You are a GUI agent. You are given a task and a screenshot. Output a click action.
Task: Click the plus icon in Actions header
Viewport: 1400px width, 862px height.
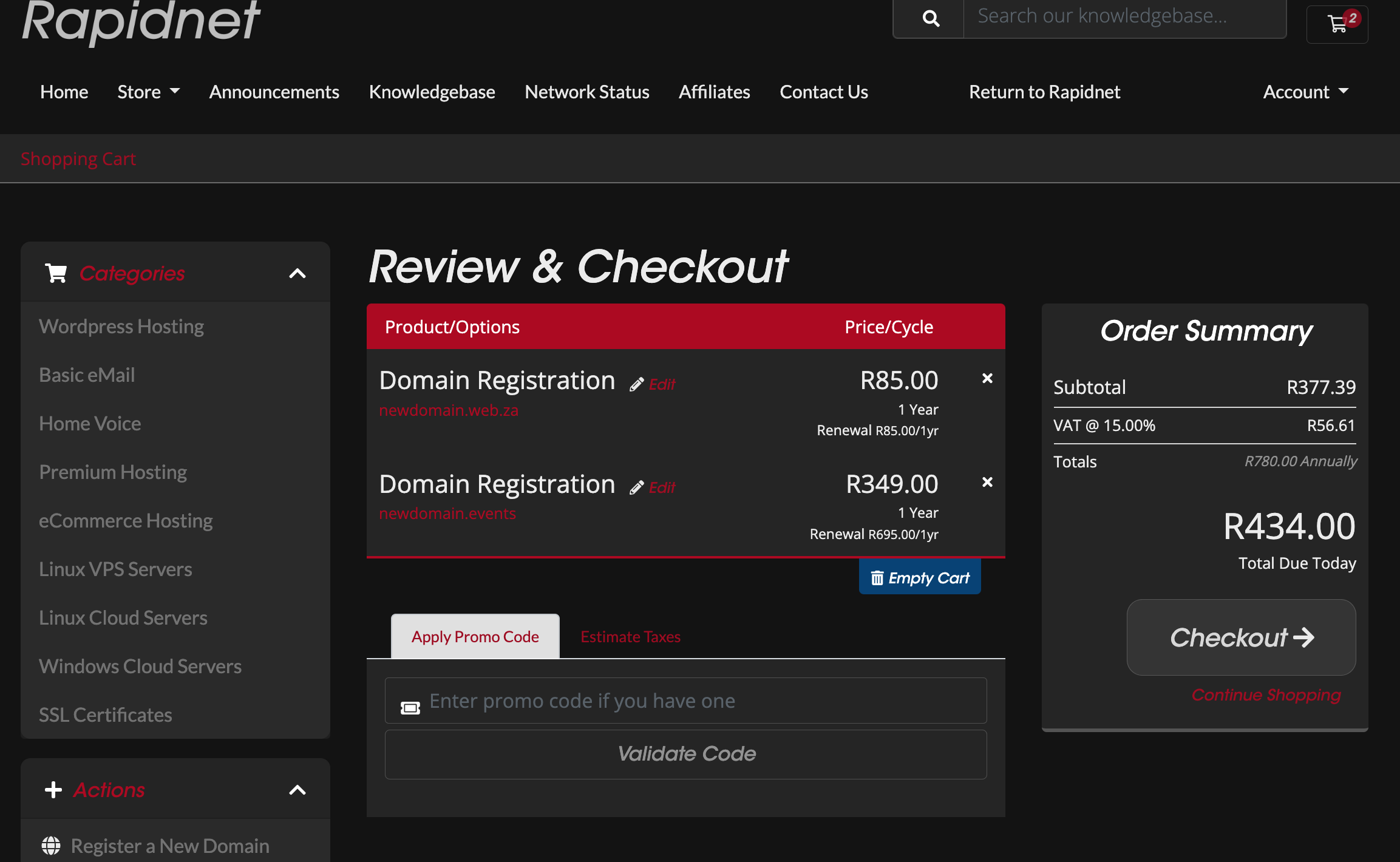[53, 790]
